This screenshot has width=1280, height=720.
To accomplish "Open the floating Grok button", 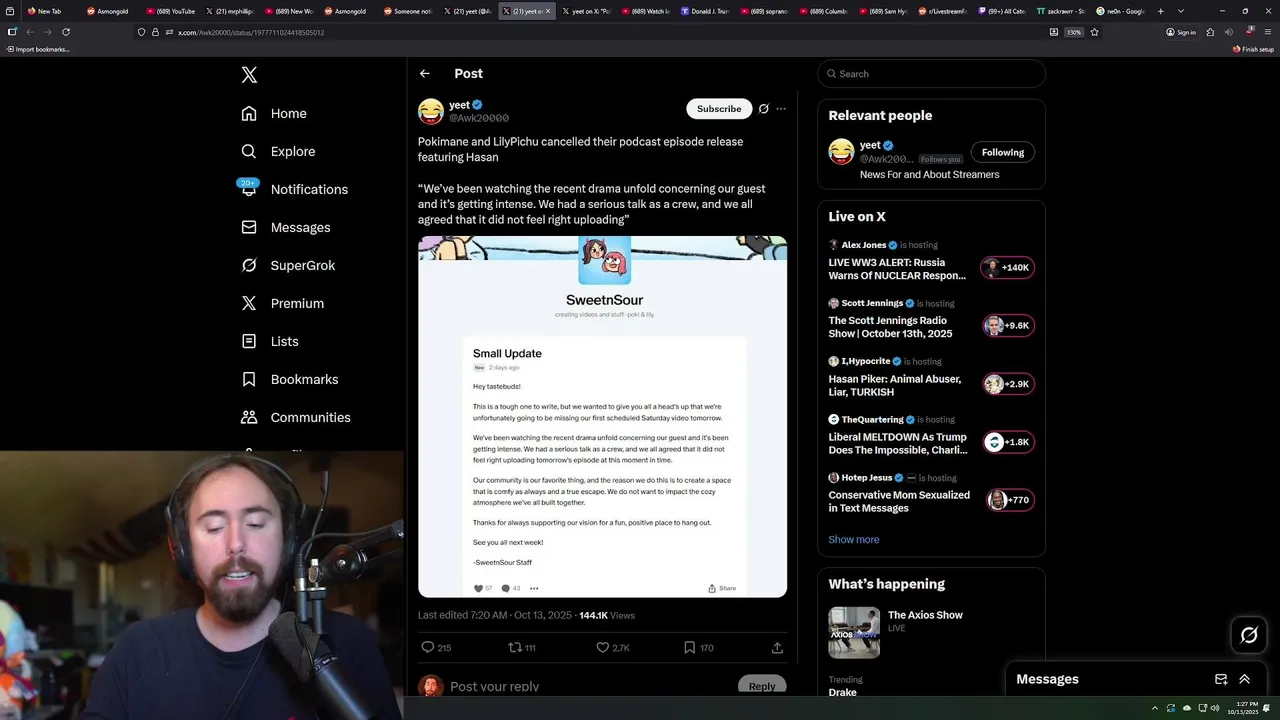I will tap(1249, 635).
